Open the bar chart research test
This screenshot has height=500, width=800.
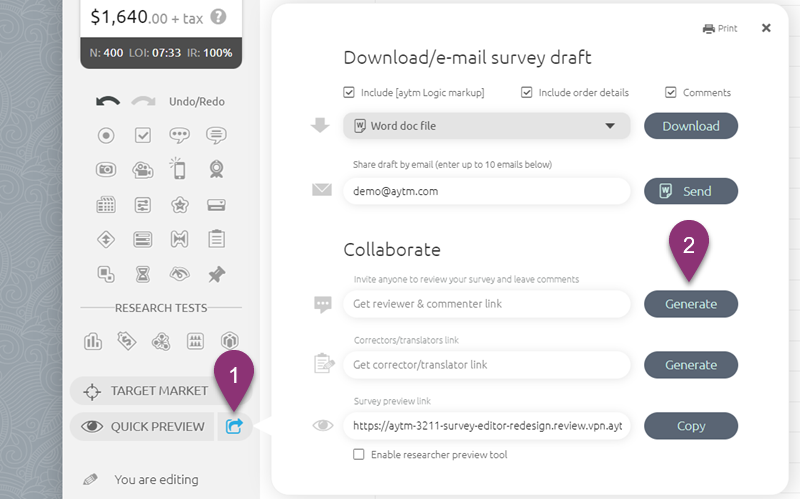pyautogui.click(x=93, y=342)
